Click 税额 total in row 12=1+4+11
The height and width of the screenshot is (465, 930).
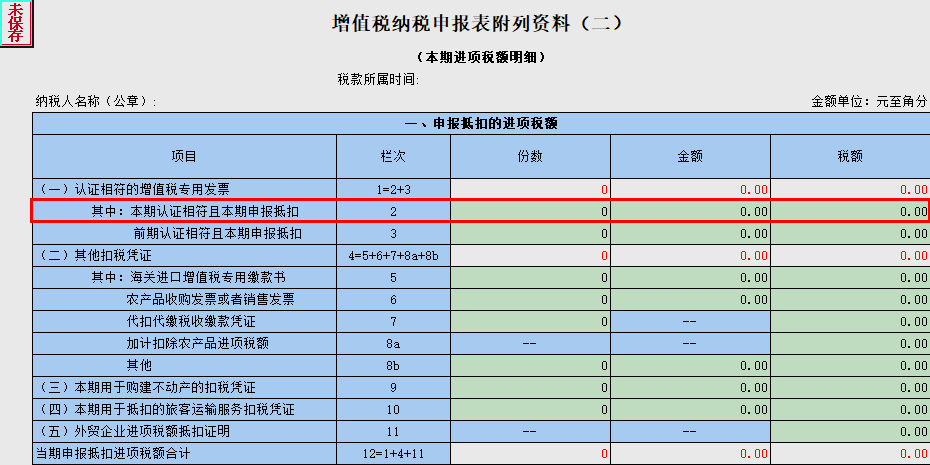click(x=850, y=454)
